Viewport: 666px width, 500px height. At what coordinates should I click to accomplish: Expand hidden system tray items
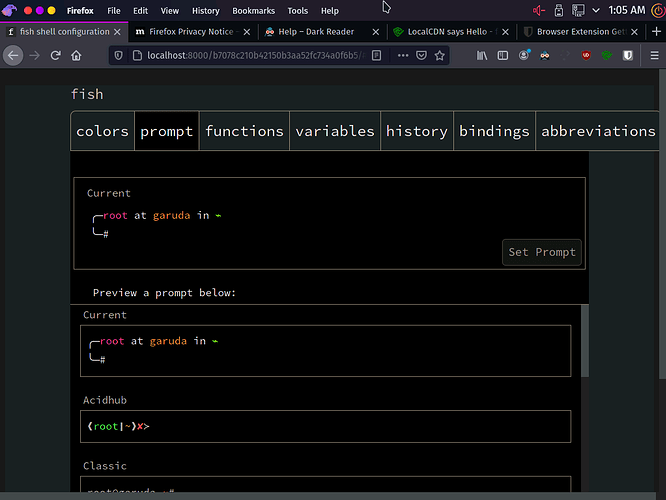tap(596, 10)
